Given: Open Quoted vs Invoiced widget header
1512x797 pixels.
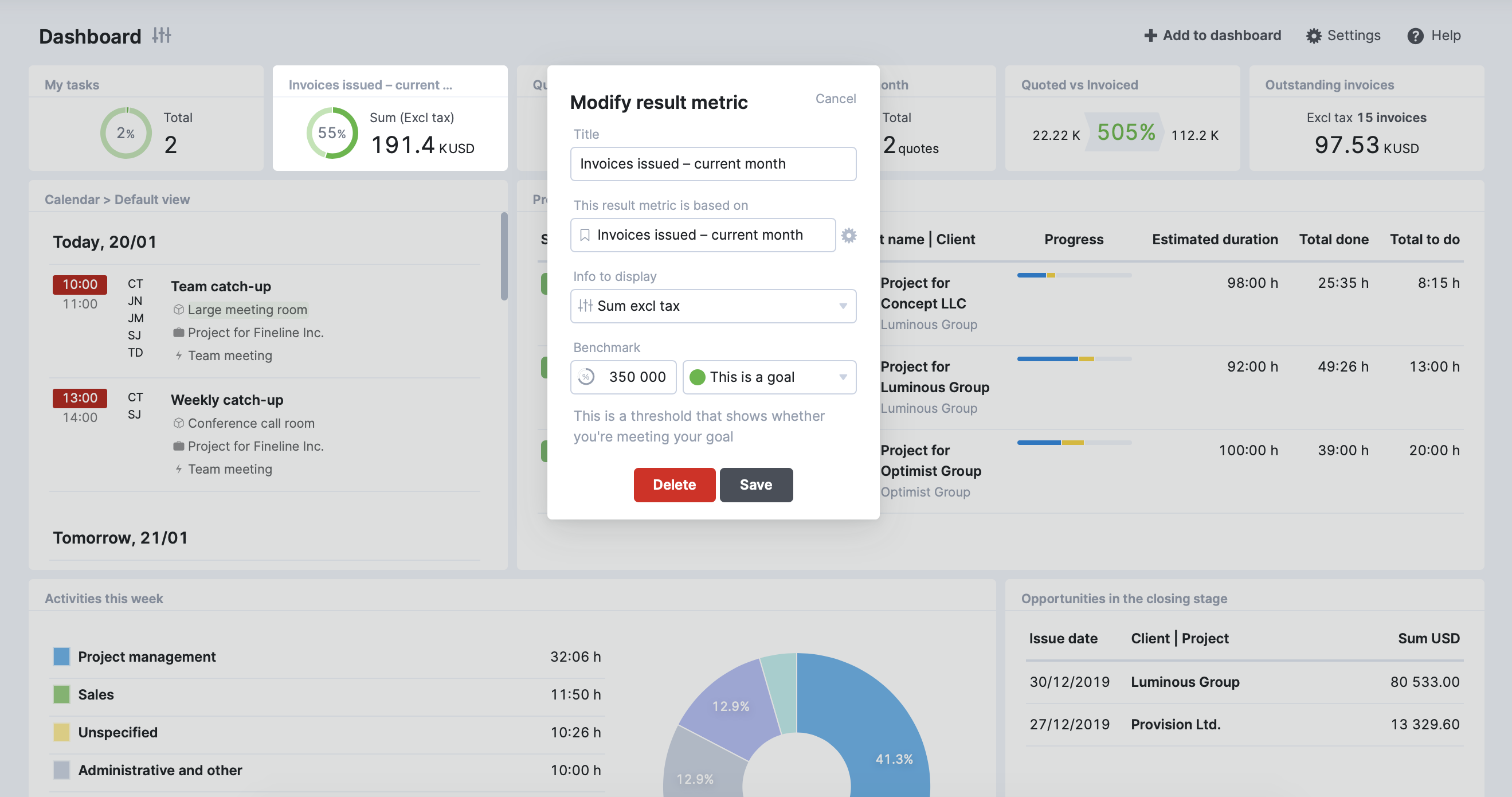Looking at the screenshot, I should 1079,85.
